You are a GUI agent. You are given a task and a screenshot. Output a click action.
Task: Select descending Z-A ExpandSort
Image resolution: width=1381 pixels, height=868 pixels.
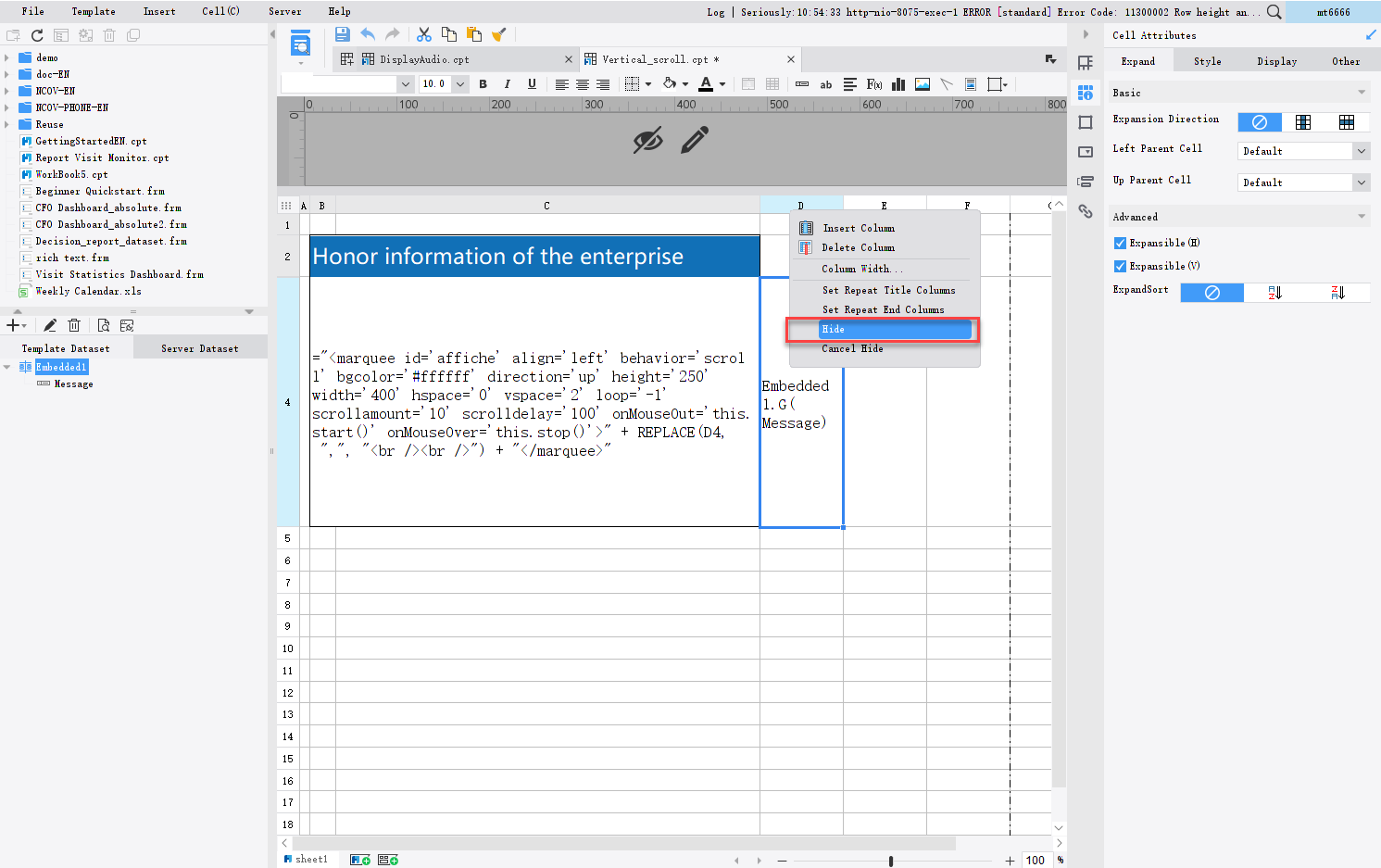(x=1337, y=293)
